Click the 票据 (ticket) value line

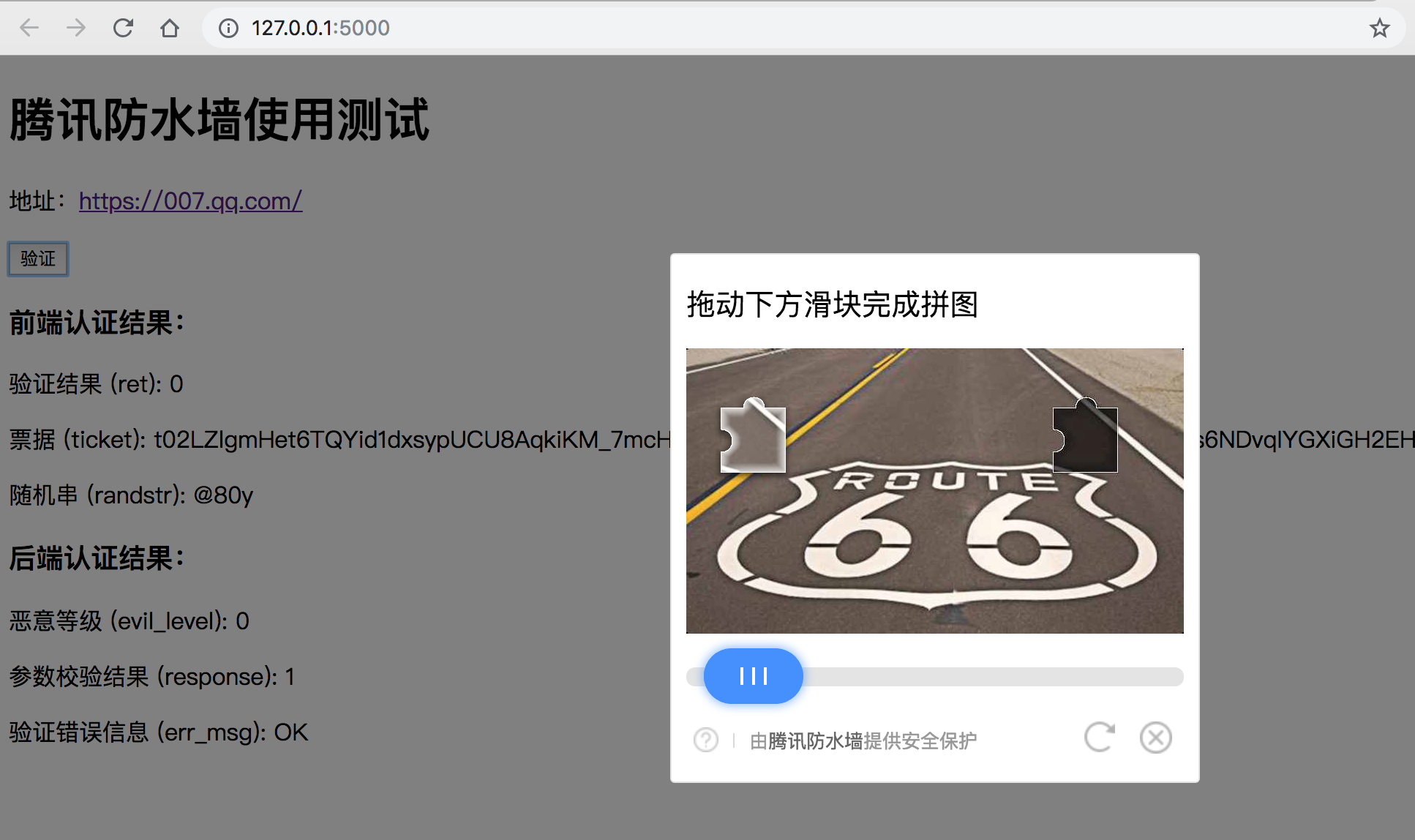(x=712, y=440)
